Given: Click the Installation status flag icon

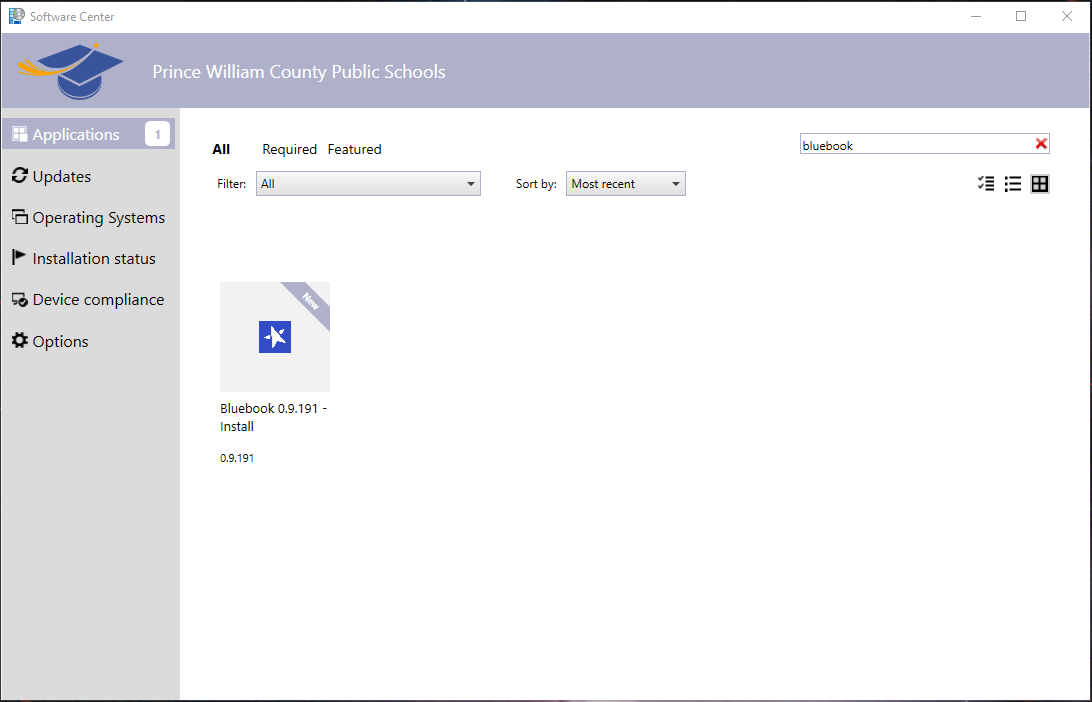Looking at the screenshot, I should coord(20,258).
